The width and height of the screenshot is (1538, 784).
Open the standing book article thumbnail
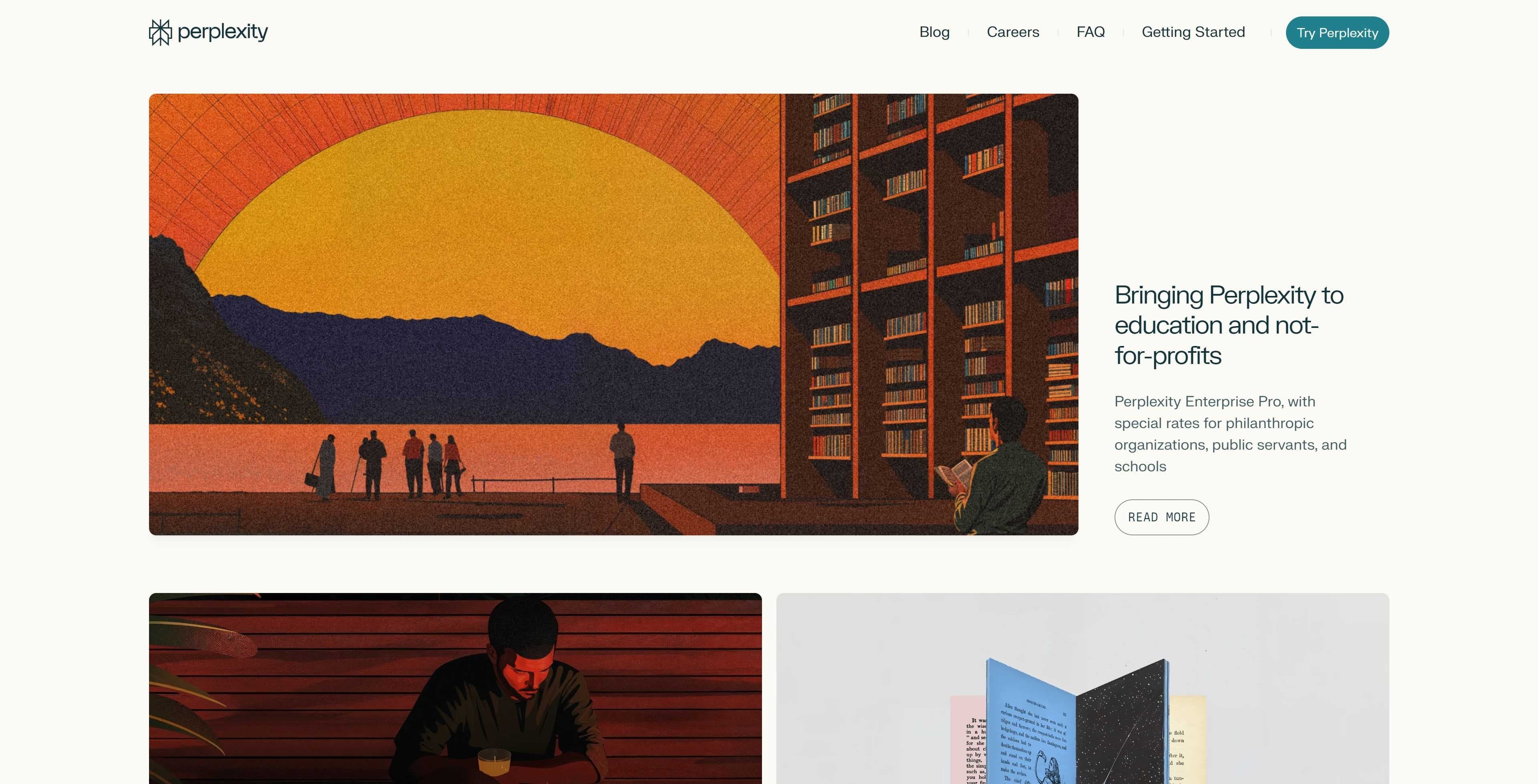(x=1082, y=689)
